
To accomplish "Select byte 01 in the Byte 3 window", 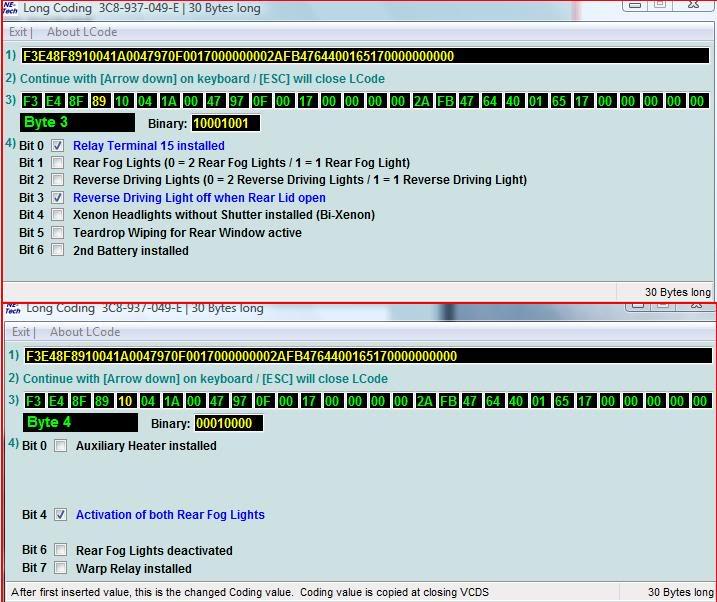I will click(536, 101).
